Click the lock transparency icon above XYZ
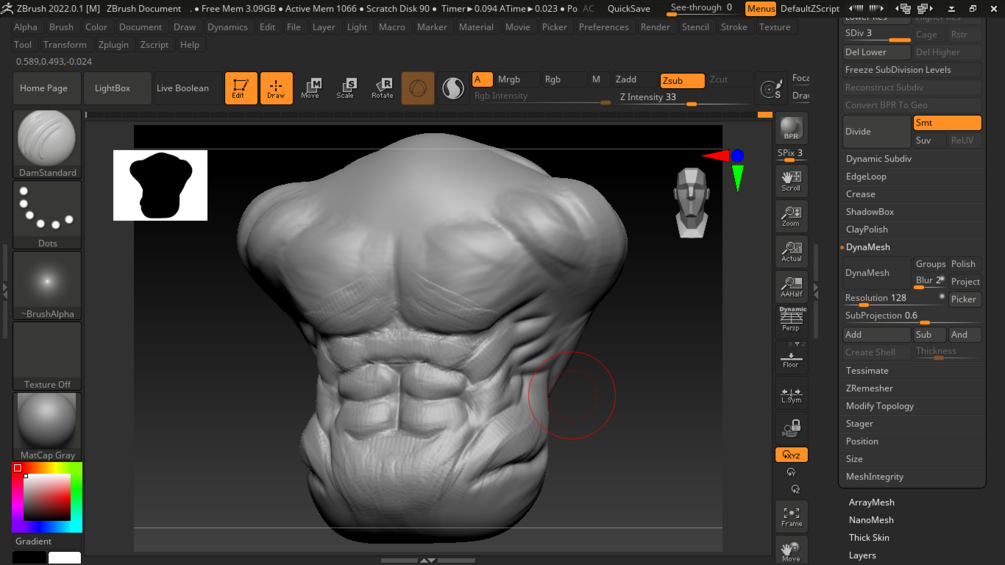1005x565 pixels. tap(791, 427)
